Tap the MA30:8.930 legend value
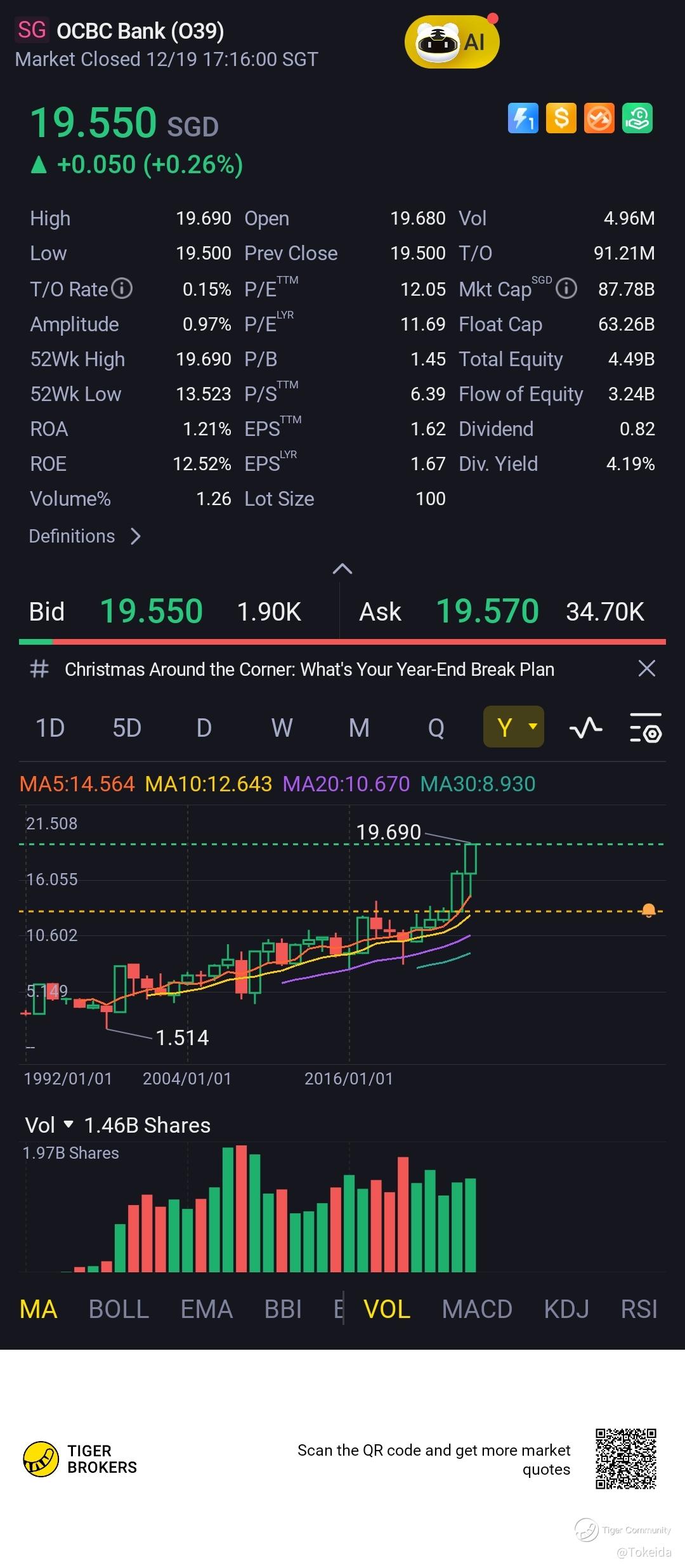 pyautogui.click(x=478, y=784)
